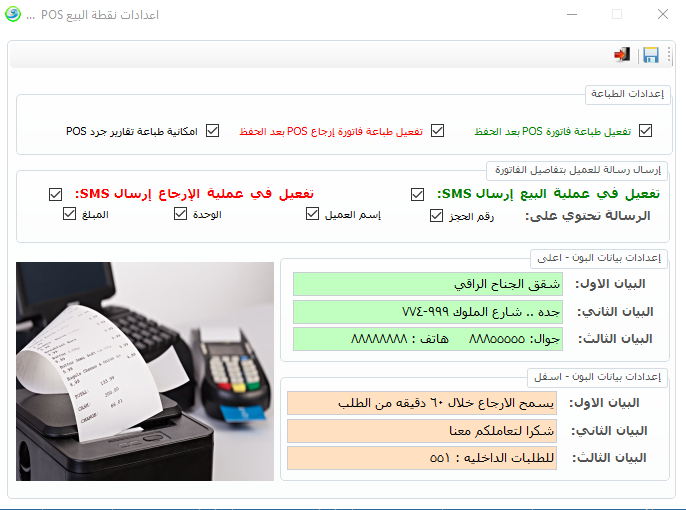Click header first line field شقق الجناح الراقي
This screenshot has height=510, width=686.
point(428,284)
